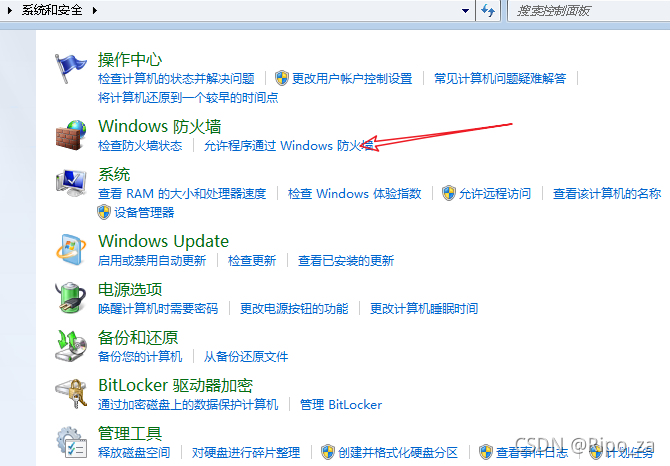This screenshot has height=466, width=670.
Task: Click shield icon beside 允许远程访问
Action: (449, 193)
